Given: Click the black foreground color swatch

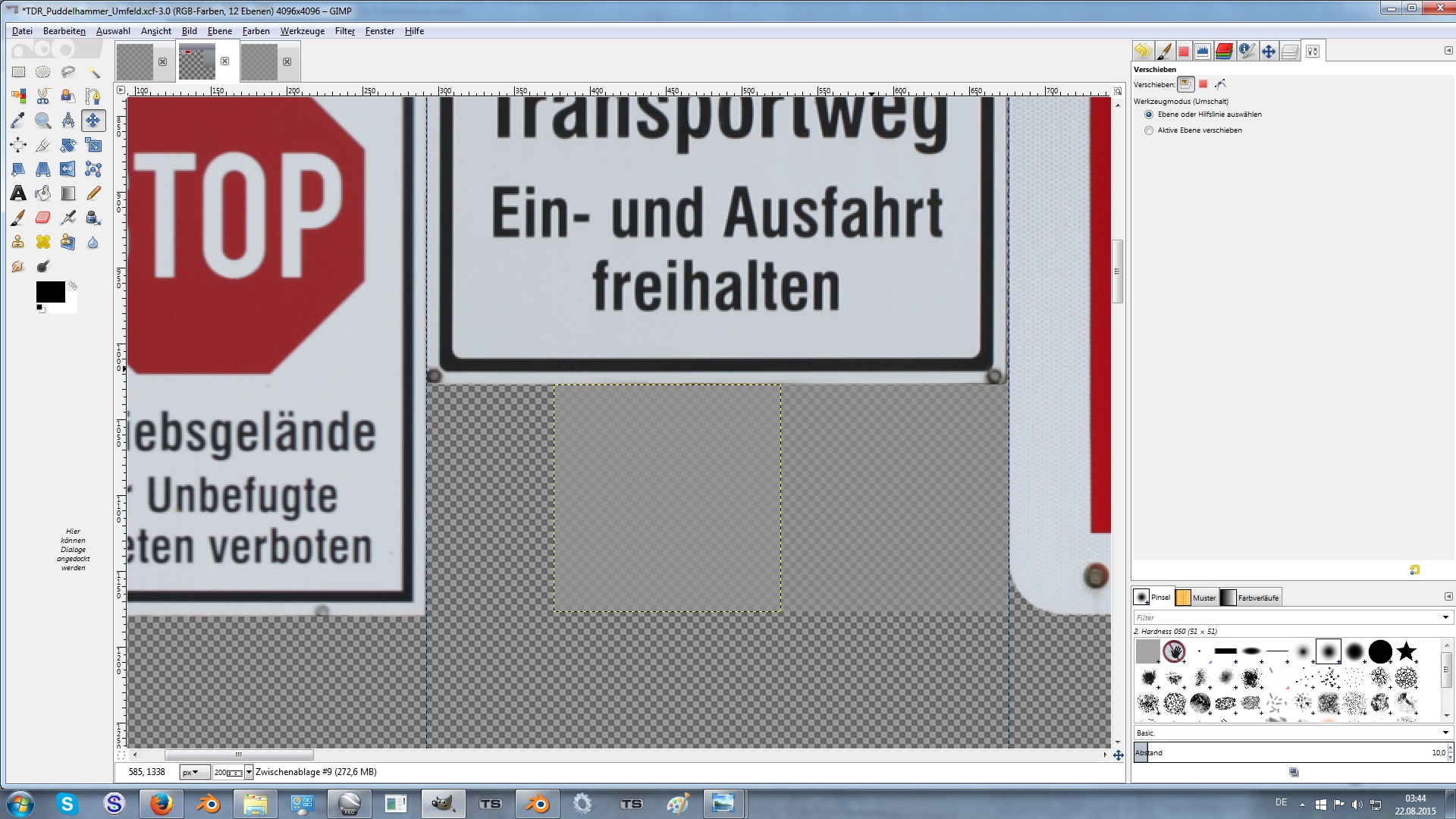Looking at the screenshot, I should 50,292.
